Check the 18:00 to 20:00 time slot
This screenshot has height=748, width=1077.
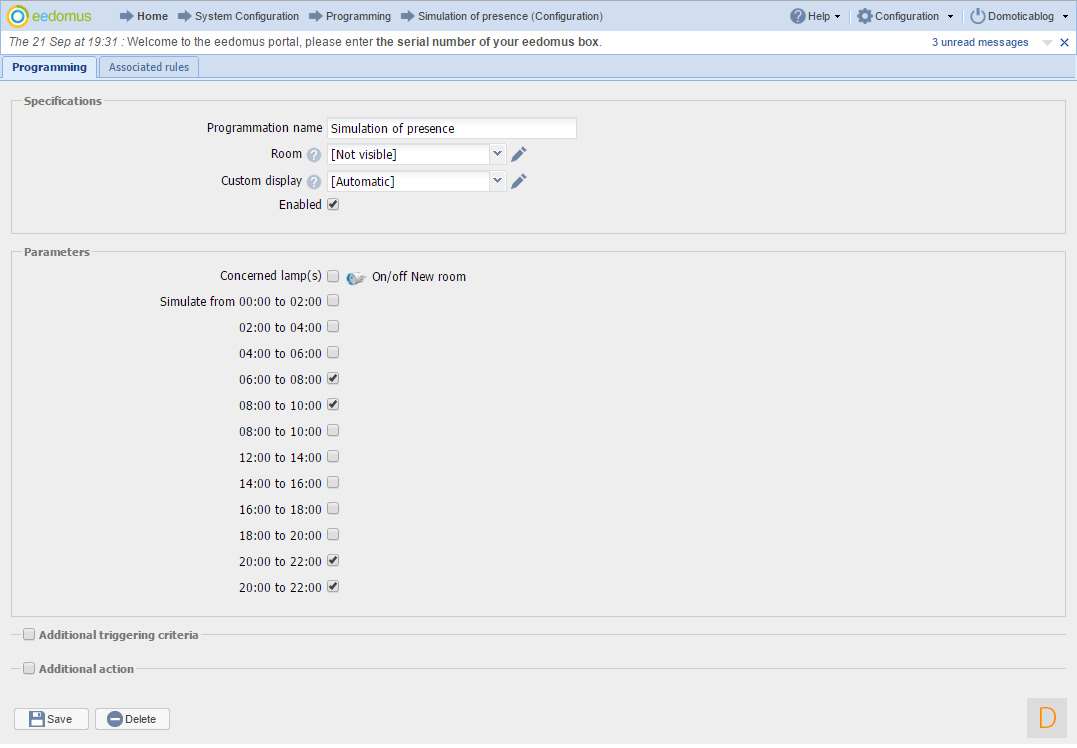click(x=333, y=535)
